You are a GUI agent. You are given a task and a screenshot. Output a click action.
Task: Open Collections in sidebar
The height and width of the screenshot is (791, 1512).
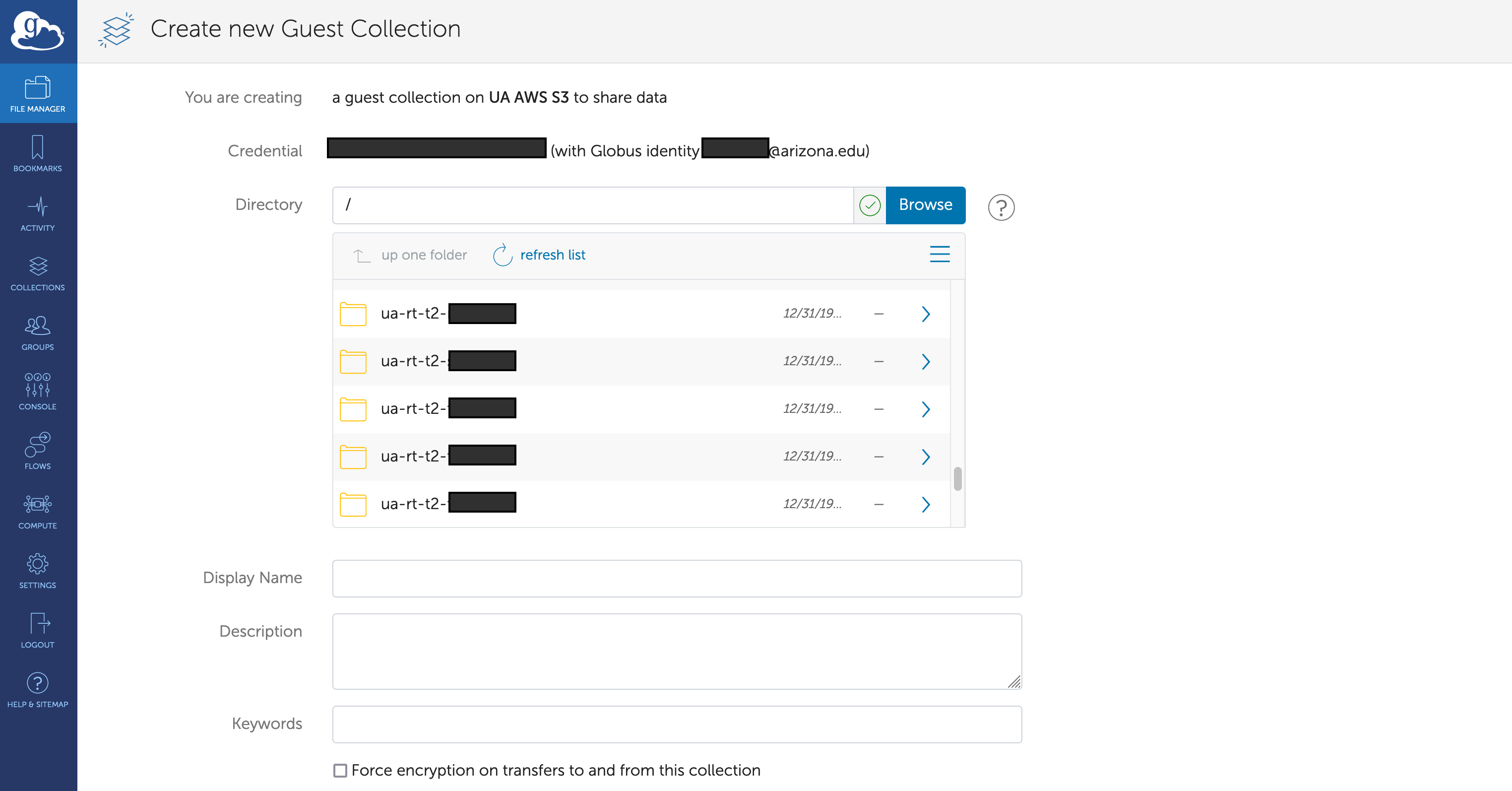point(38,273)
